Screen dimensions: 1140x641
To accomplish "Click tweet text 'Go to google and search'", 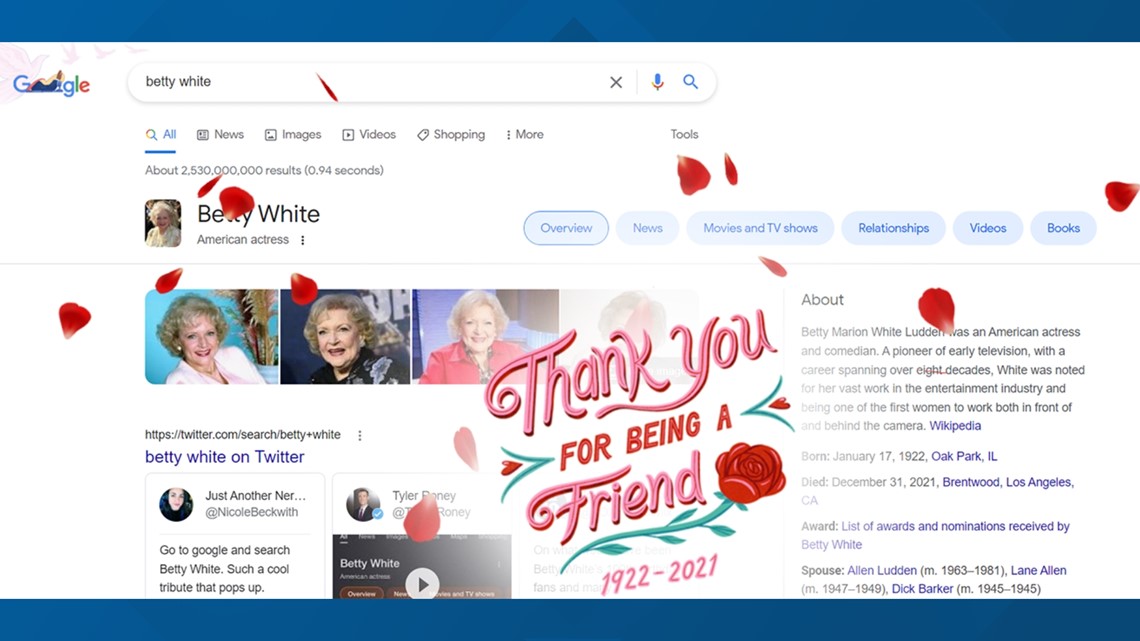I will point(225,550).
